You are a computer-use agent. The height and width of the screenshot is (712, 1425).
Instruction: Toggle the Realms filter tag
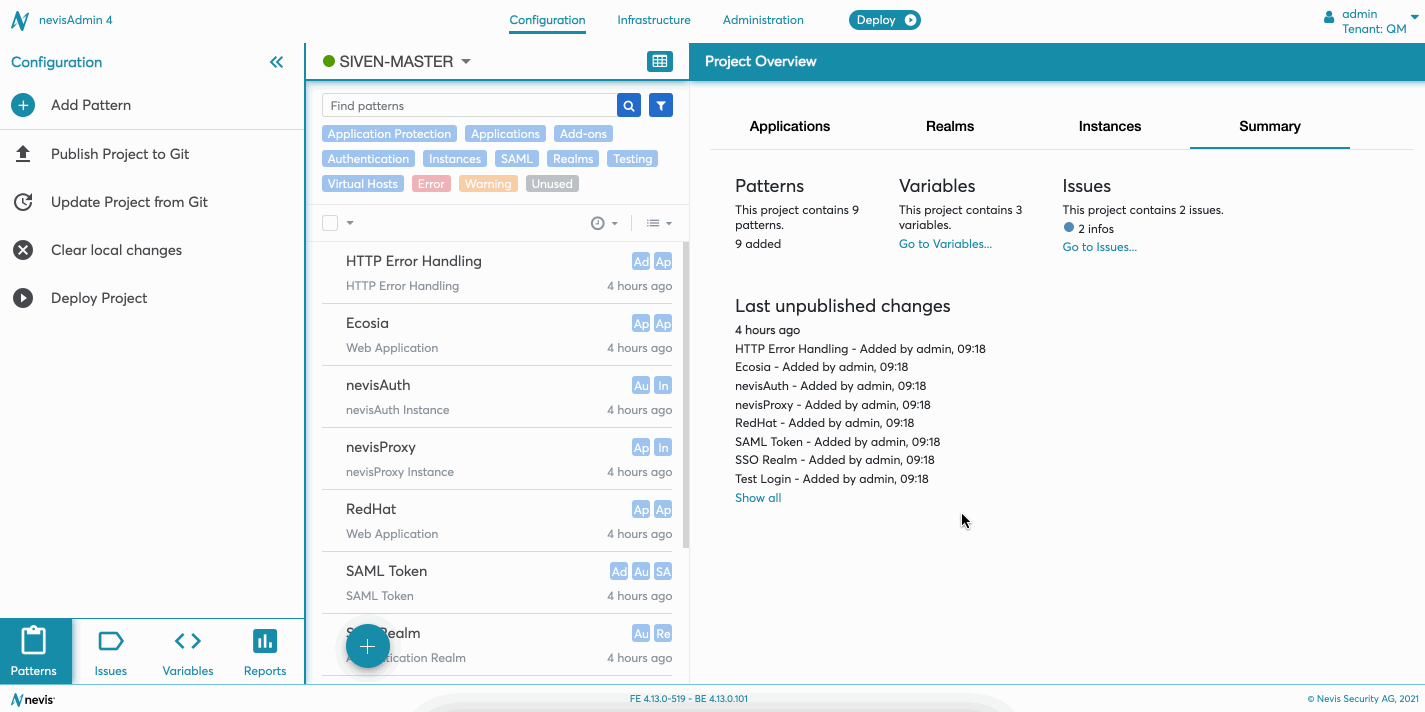click(x=573, y=159)
